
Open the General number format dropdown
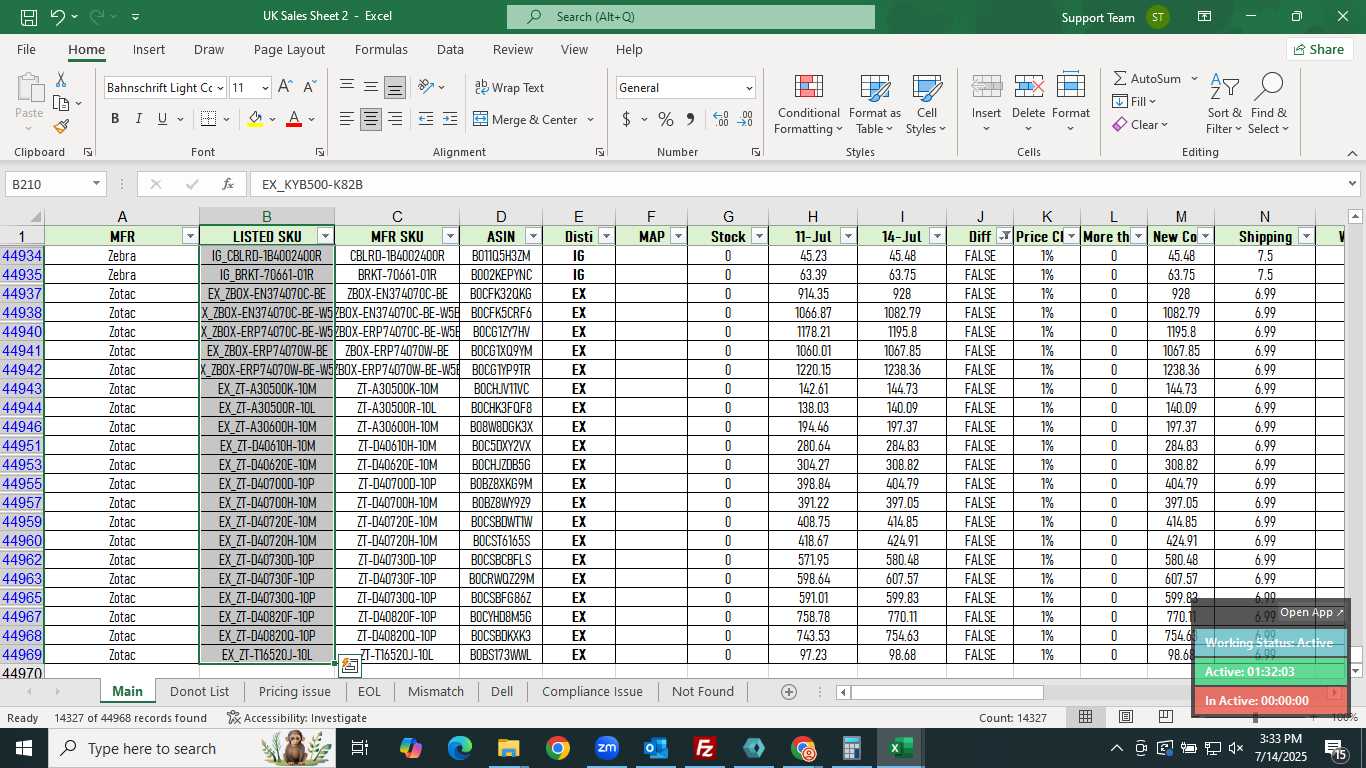click(x=749, y=88)
